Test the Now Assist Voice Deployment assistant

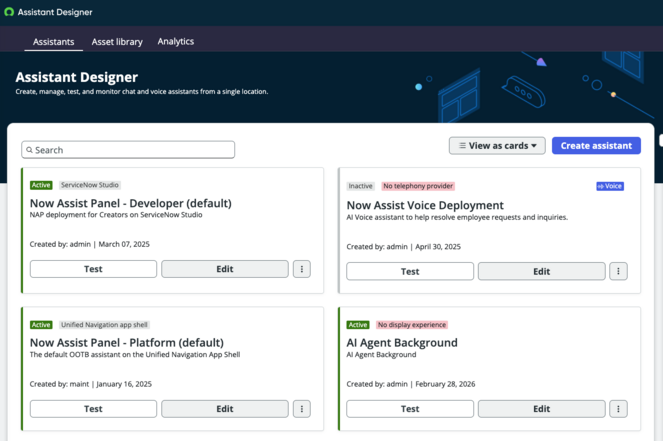410,271
